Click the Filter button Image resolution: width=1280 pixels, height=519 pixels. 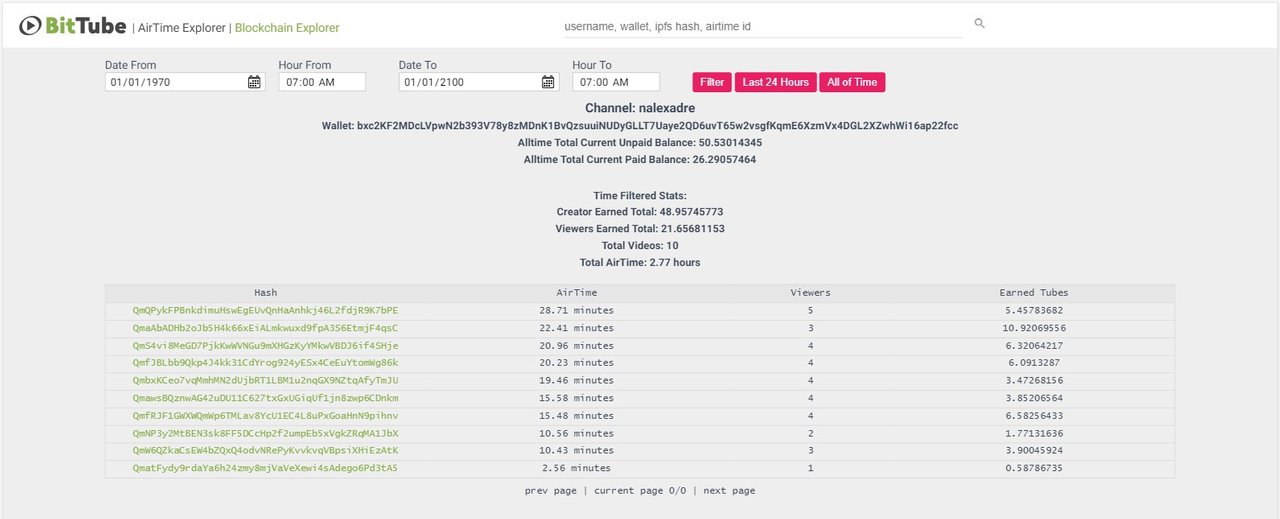click(x=712, y=82)
